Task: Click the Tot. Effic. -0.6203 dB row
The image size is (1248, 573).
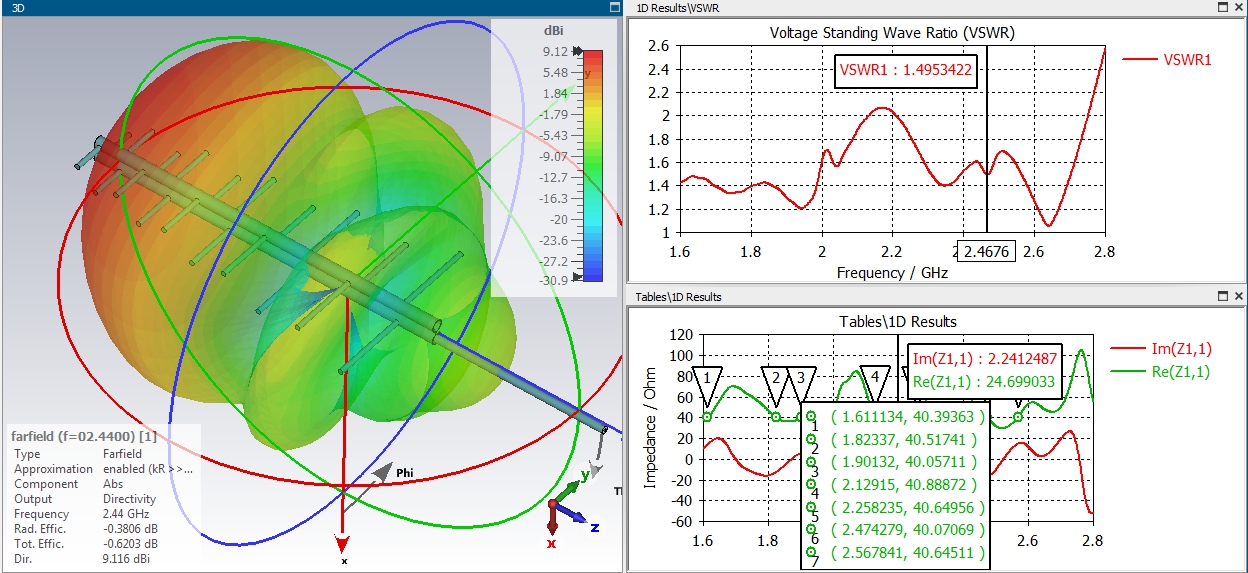Action: click(x=86, y=544)
